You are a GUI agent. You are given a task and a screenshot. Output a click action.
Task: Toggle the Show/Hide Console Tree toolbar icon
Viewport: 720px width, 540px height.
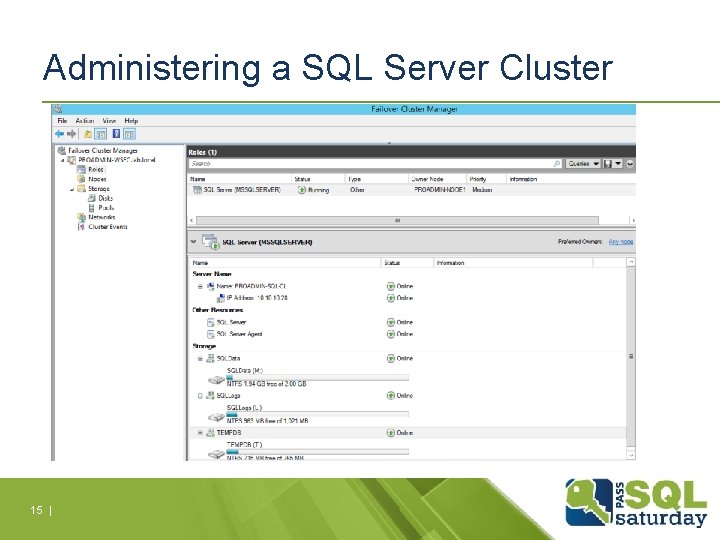pos(101,134)
